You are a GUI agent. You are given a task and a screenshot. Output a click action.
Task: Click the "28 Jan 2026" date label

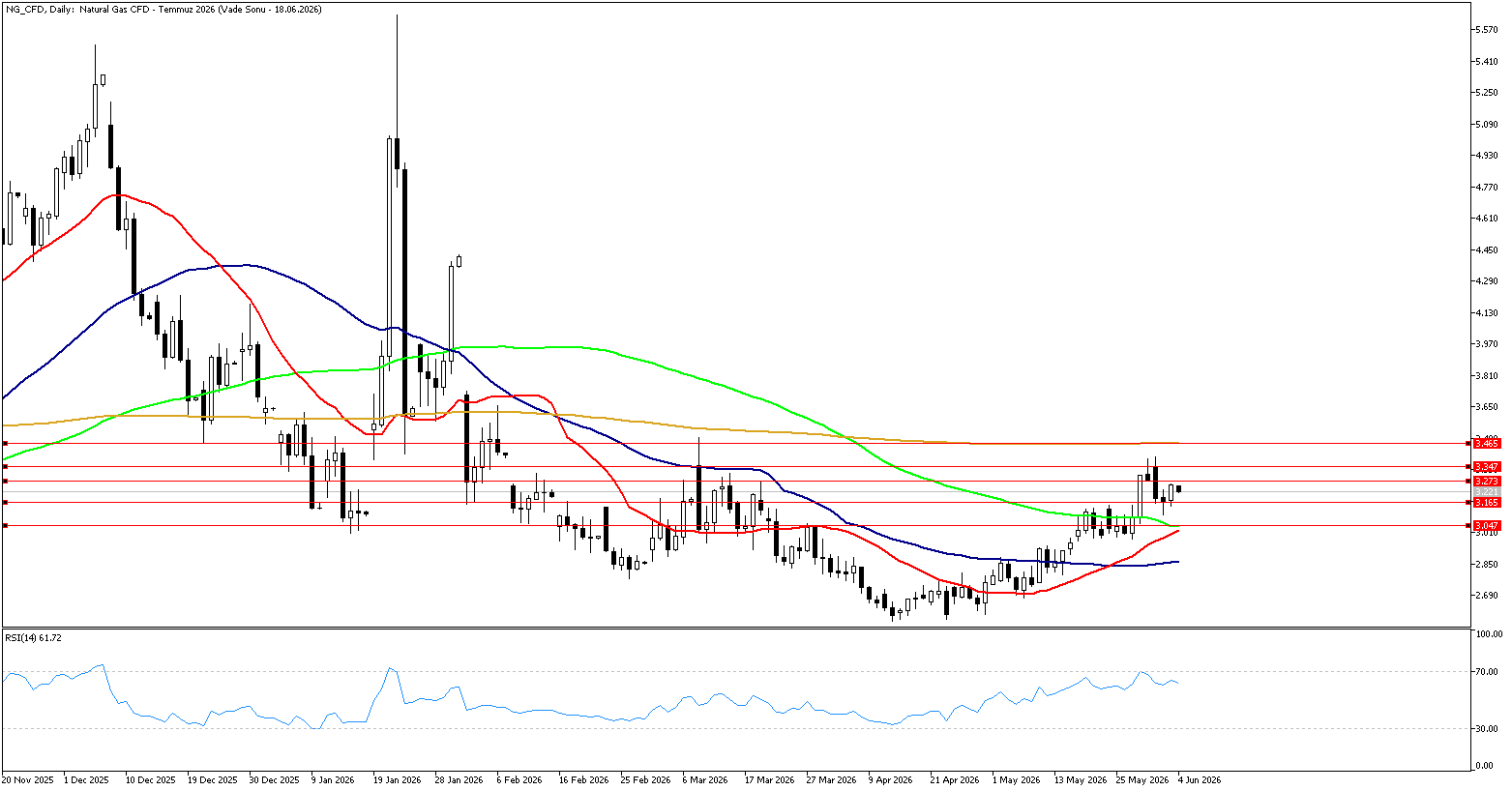pos(460,779)
